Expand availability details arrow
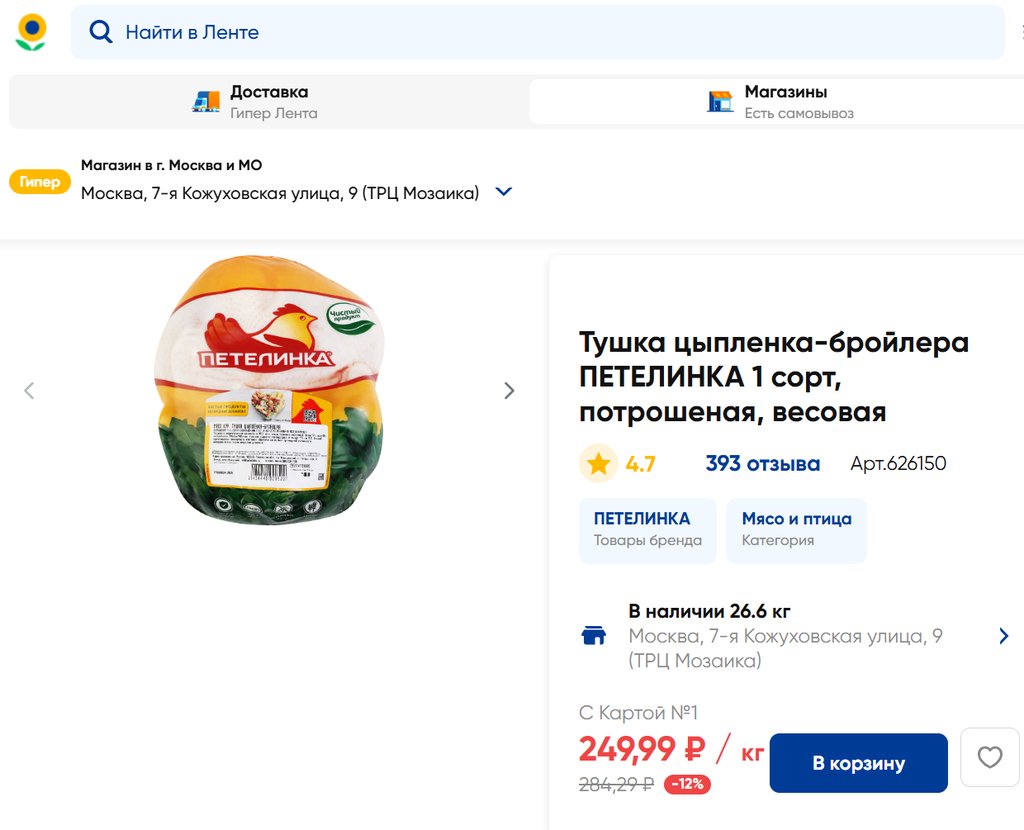This screenshot has width=1024, height=830. coord(1003,636)
